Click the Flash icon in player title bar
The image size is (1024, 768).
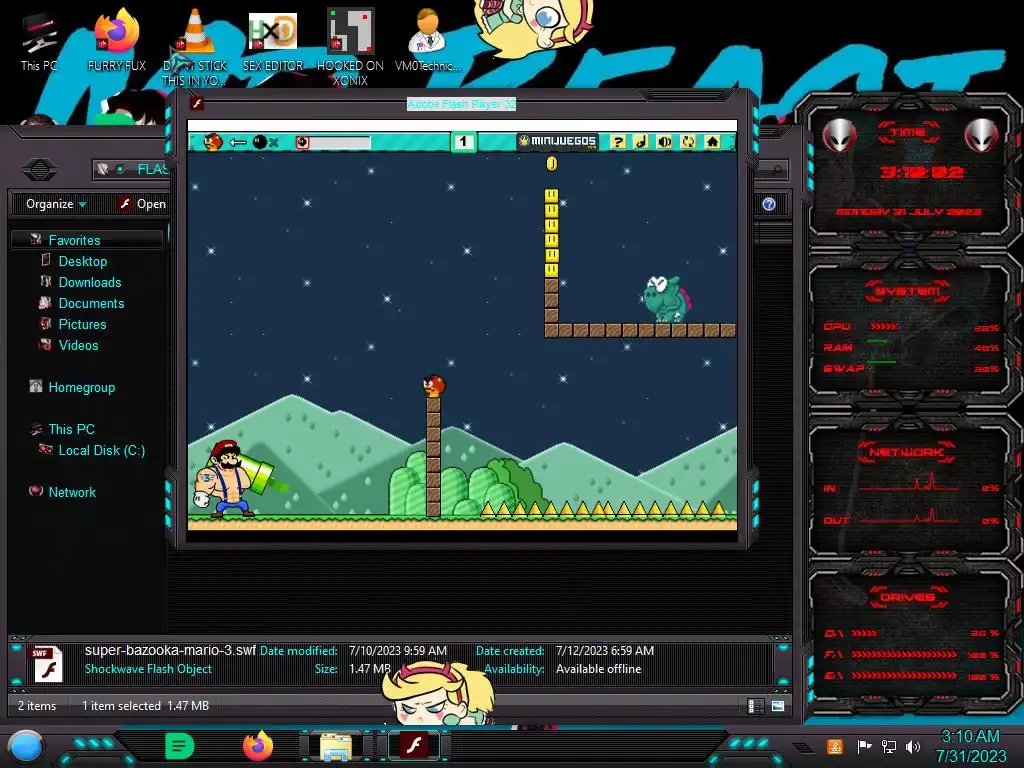(x=197, y=103)
